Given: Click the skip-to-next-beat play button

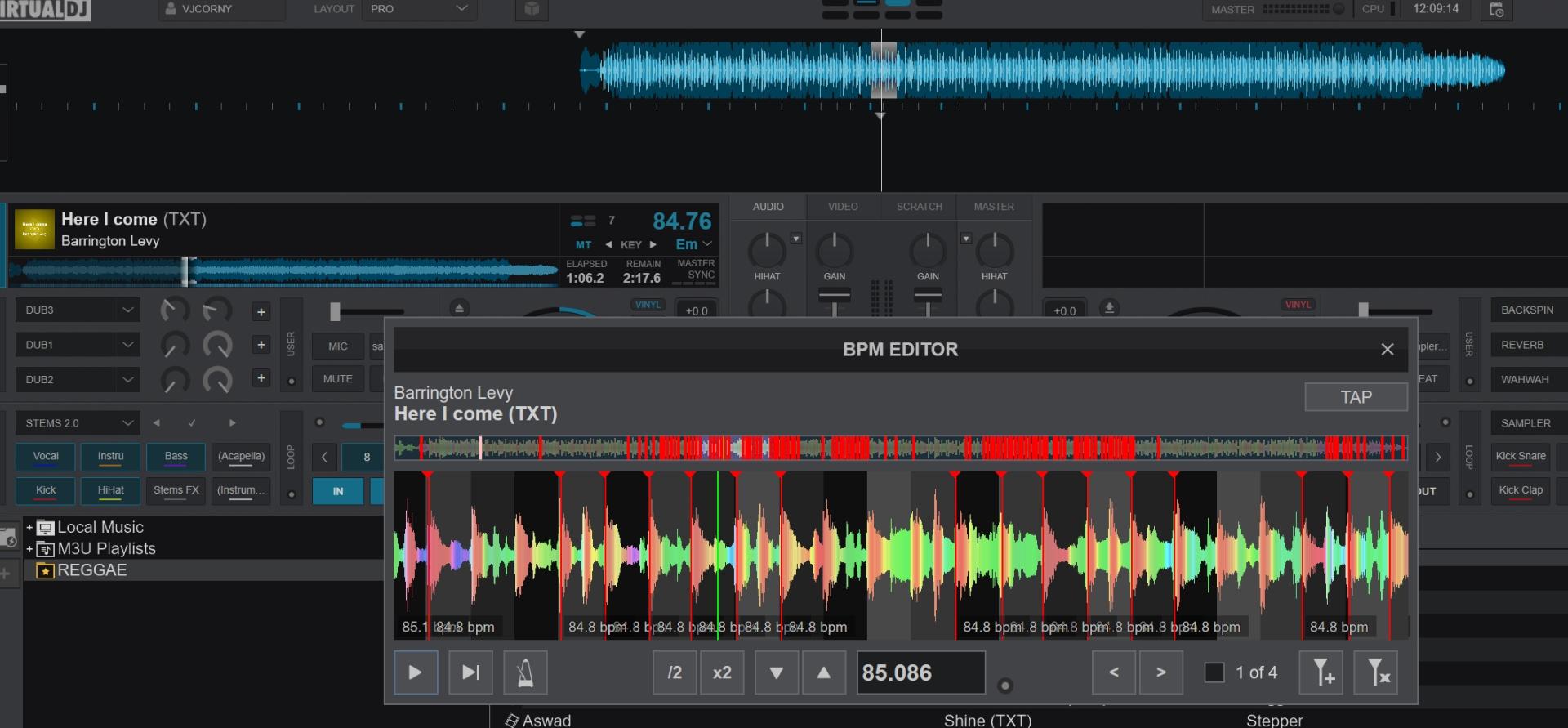Looking at the screenshot, I should pyautogui.click(x=470, y=672).
